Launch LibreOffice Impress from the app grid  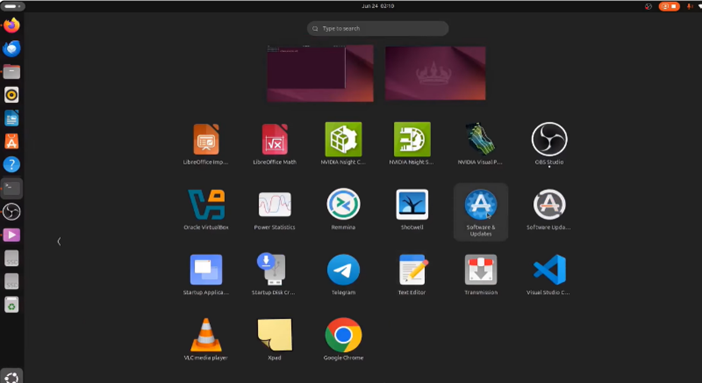pyautogui.click(x=206, y=144)
